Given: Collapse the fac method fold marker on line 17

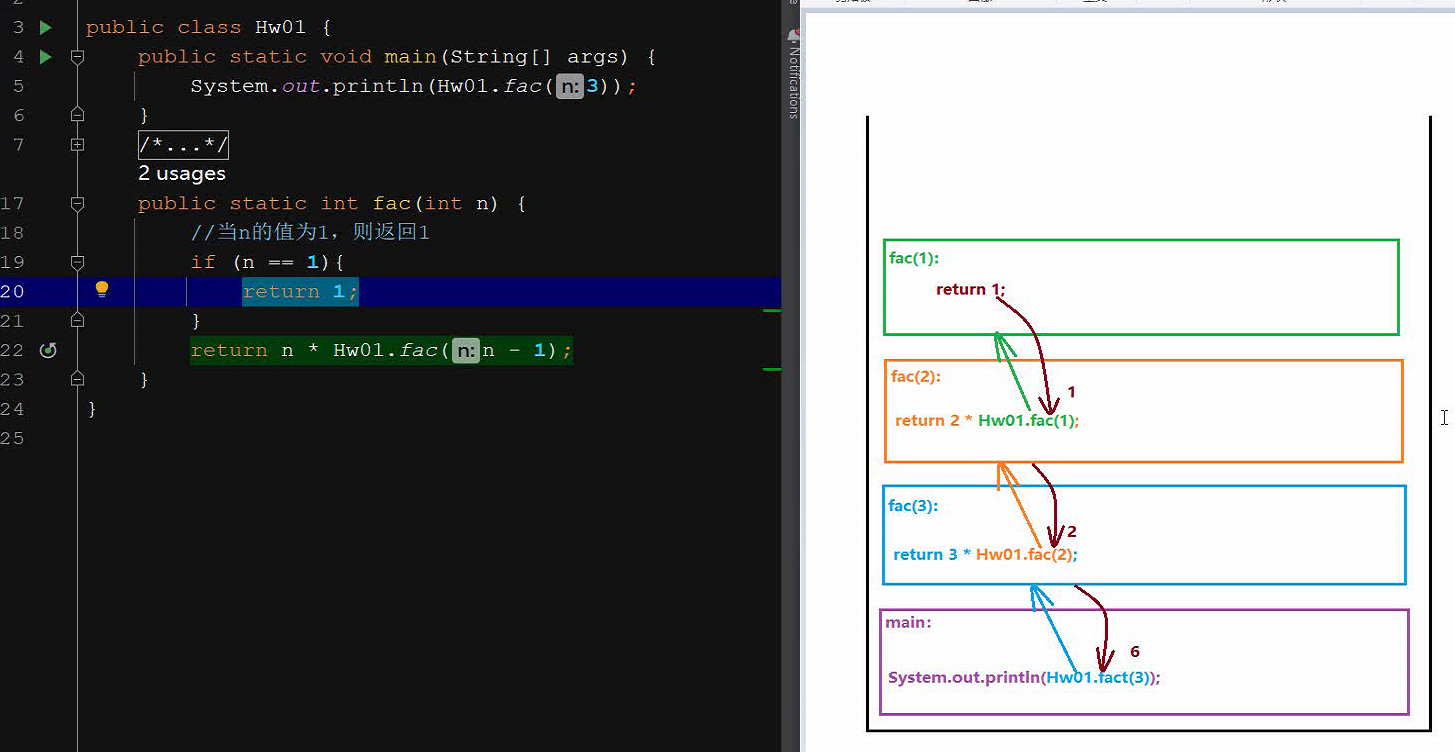Looking at the screenshot, I should click(78, 204).
